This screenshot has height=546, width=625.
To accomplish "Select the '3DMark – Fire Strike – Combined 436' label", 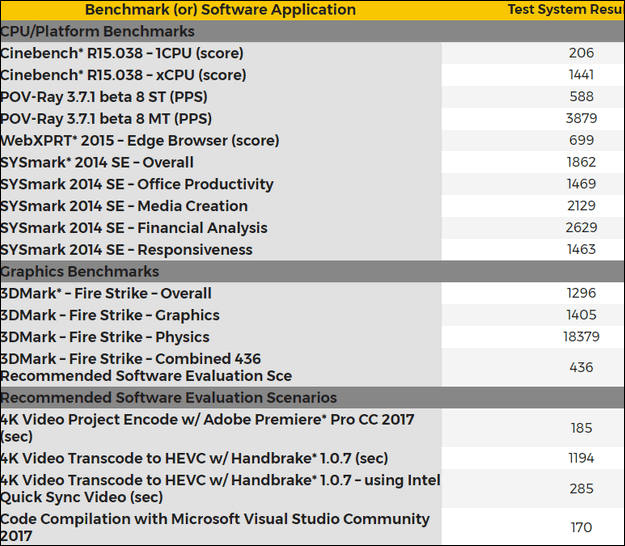I will [130, 359].
